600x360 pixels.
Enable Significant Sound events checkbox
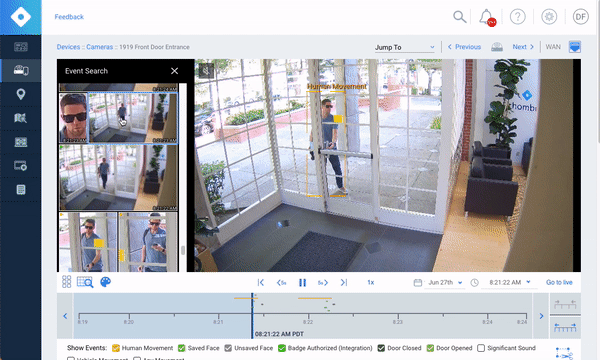coord(481,348)
